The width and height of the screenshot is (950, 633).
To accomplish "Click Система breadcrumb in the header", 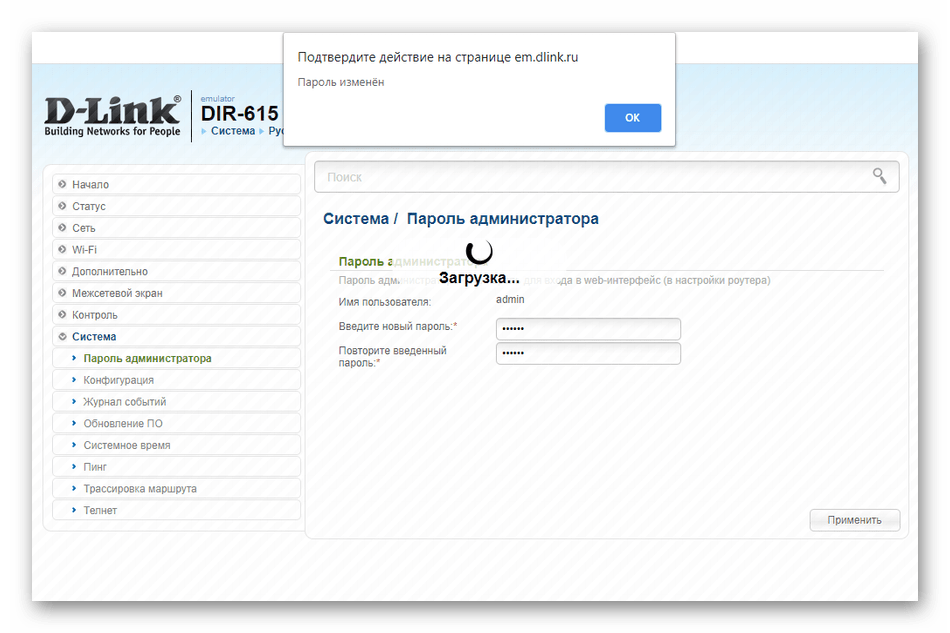I will 233,131.
